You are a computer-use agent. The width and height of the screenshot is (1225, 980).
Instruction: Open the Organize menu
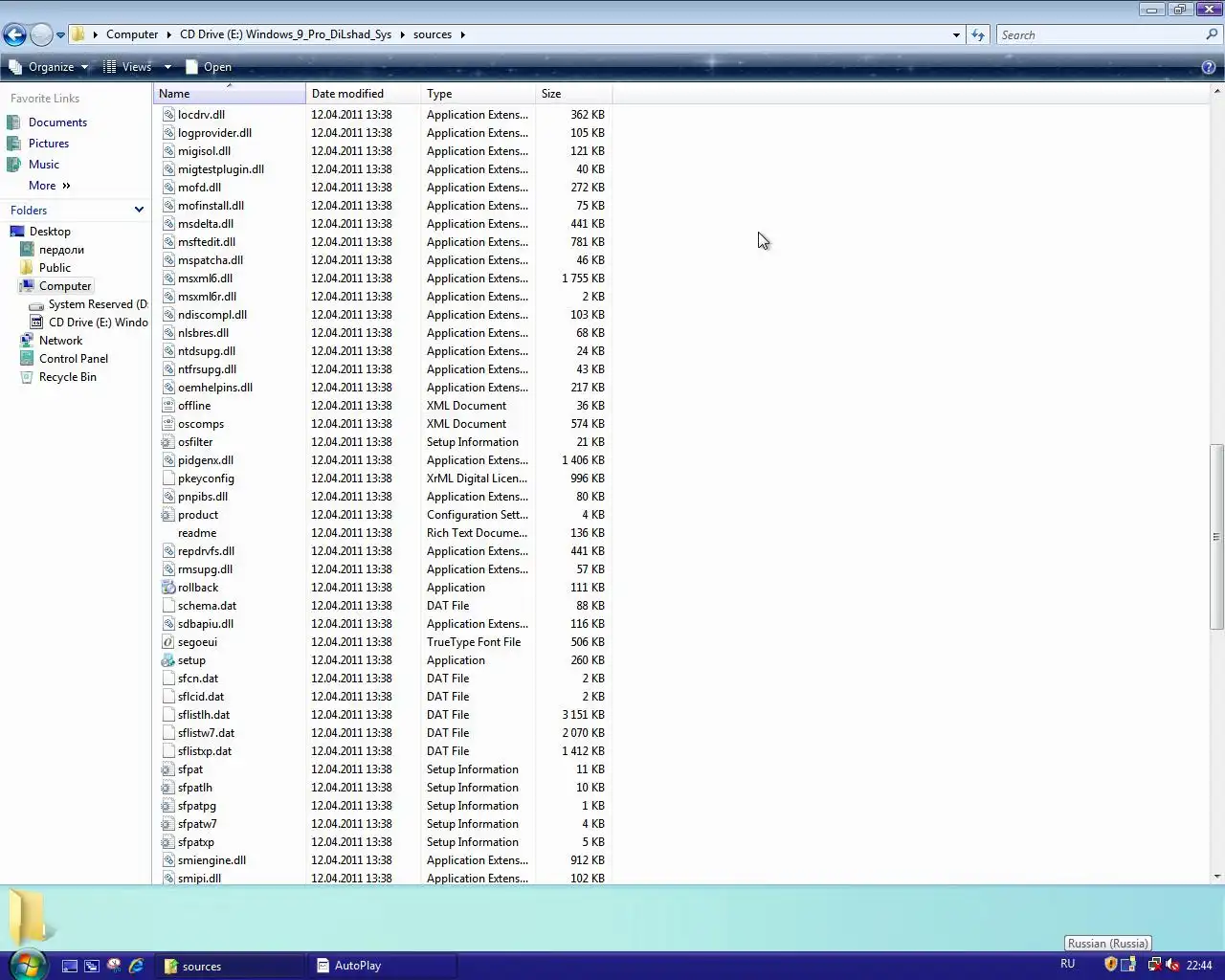[48, 67]
